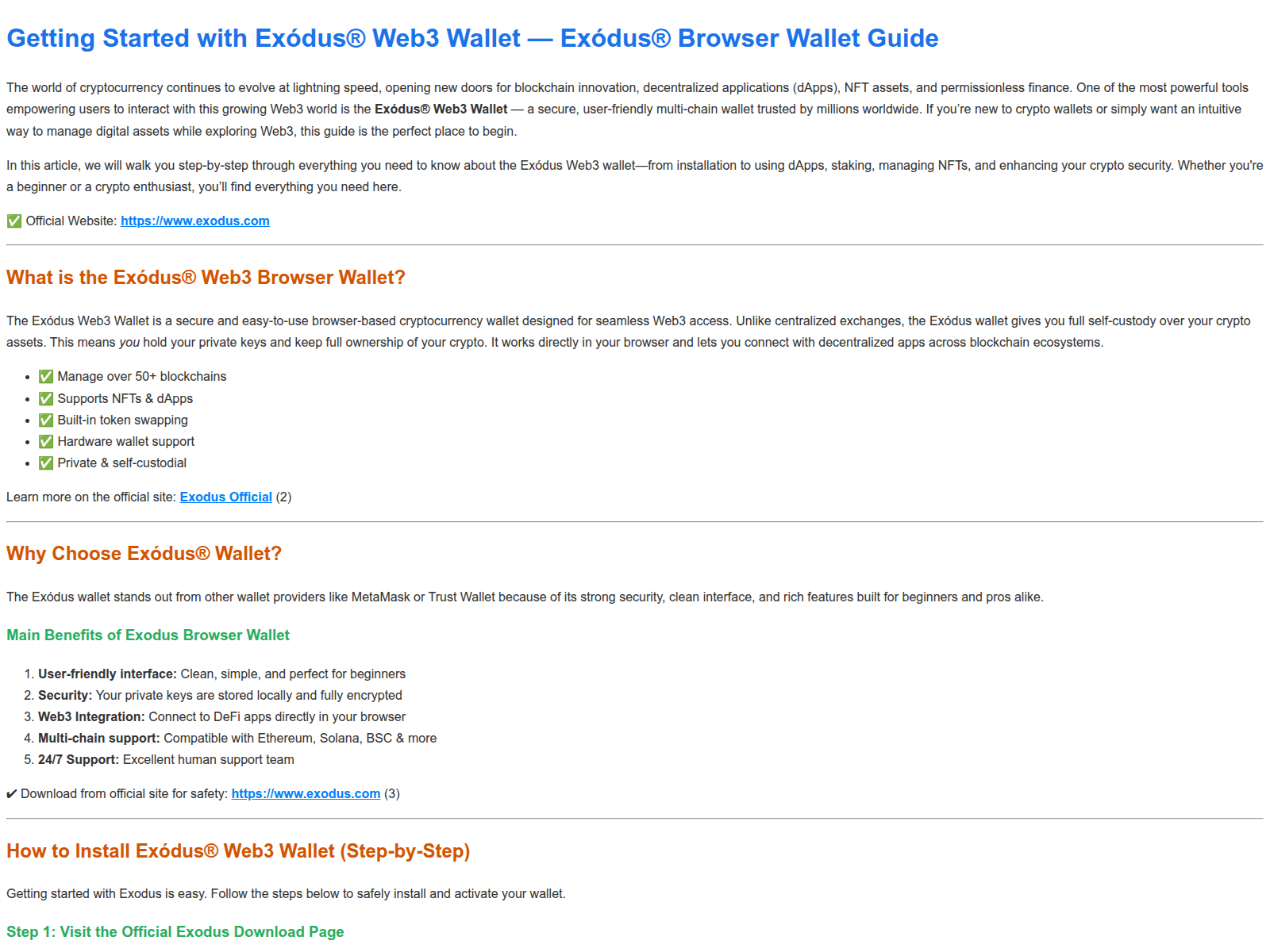Click the checkmark icon before Manage over 50+ blockchains
The image size is (1270, 952).
[46, 377]
